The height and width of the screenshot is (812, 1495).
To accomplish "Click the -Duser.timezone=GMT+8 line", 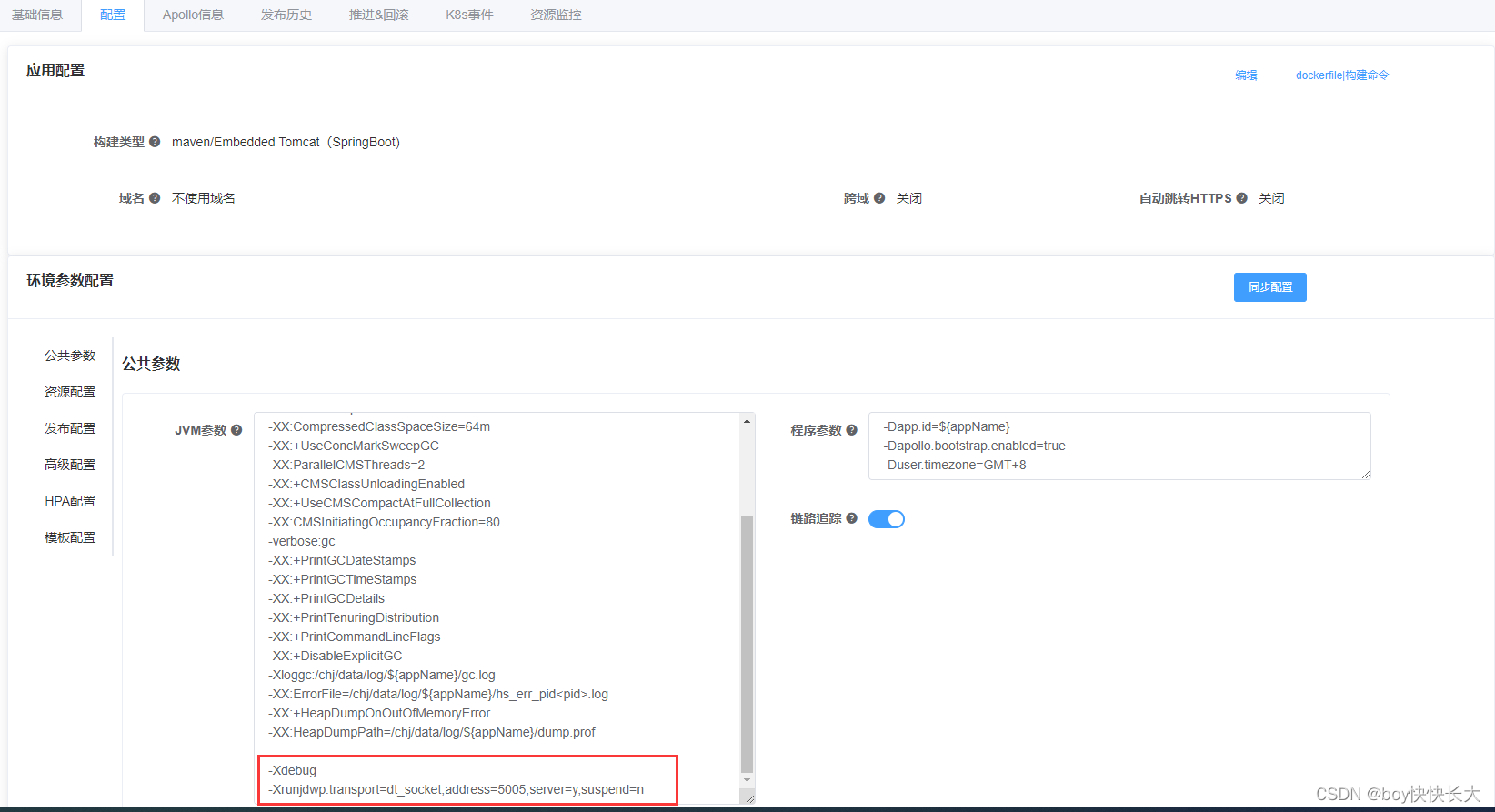I will pyautogui.click(x=955, y=465).
